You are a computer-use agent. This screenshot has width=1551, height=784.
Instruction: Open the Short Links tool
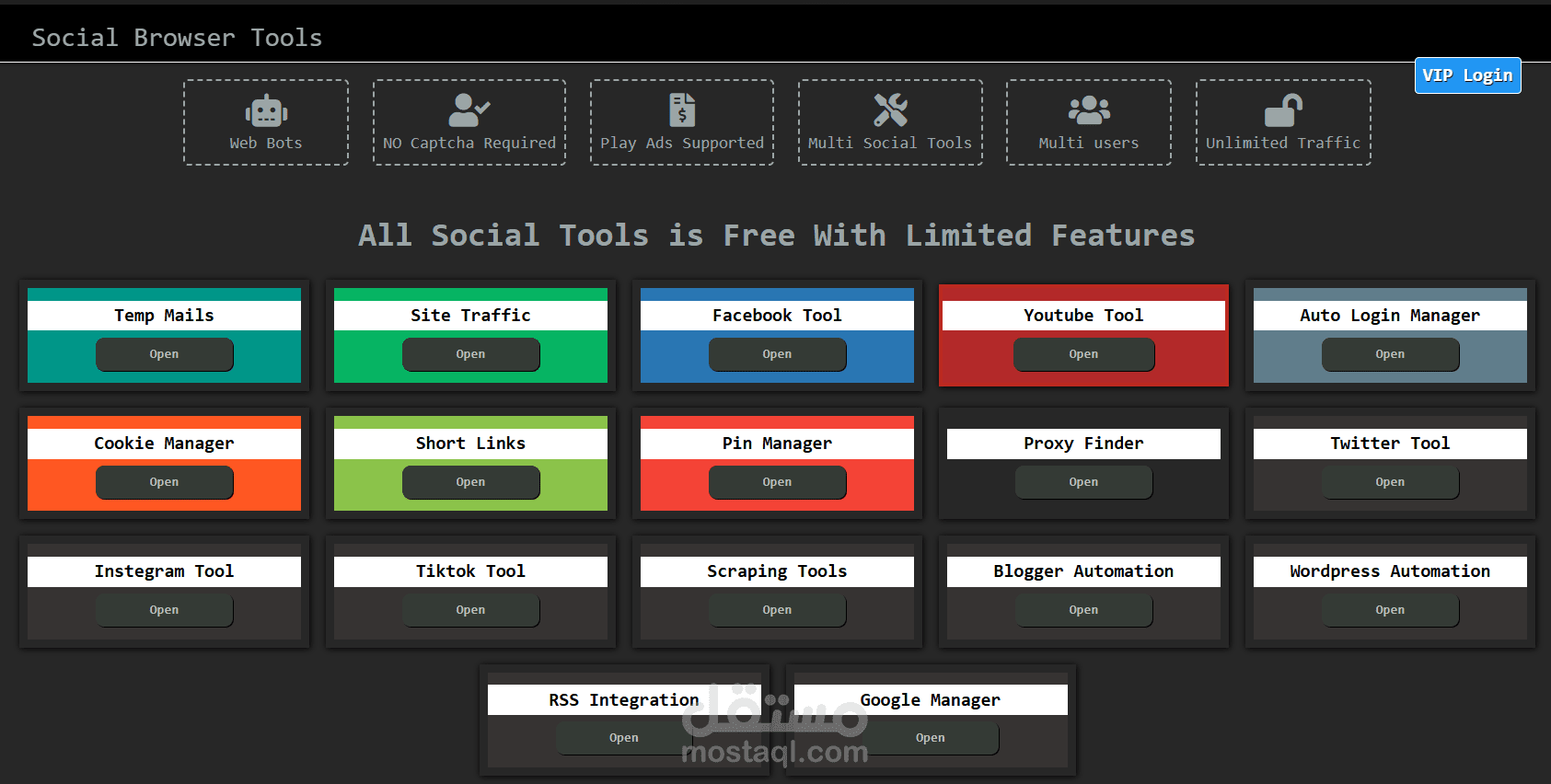(x=470, y=482)
